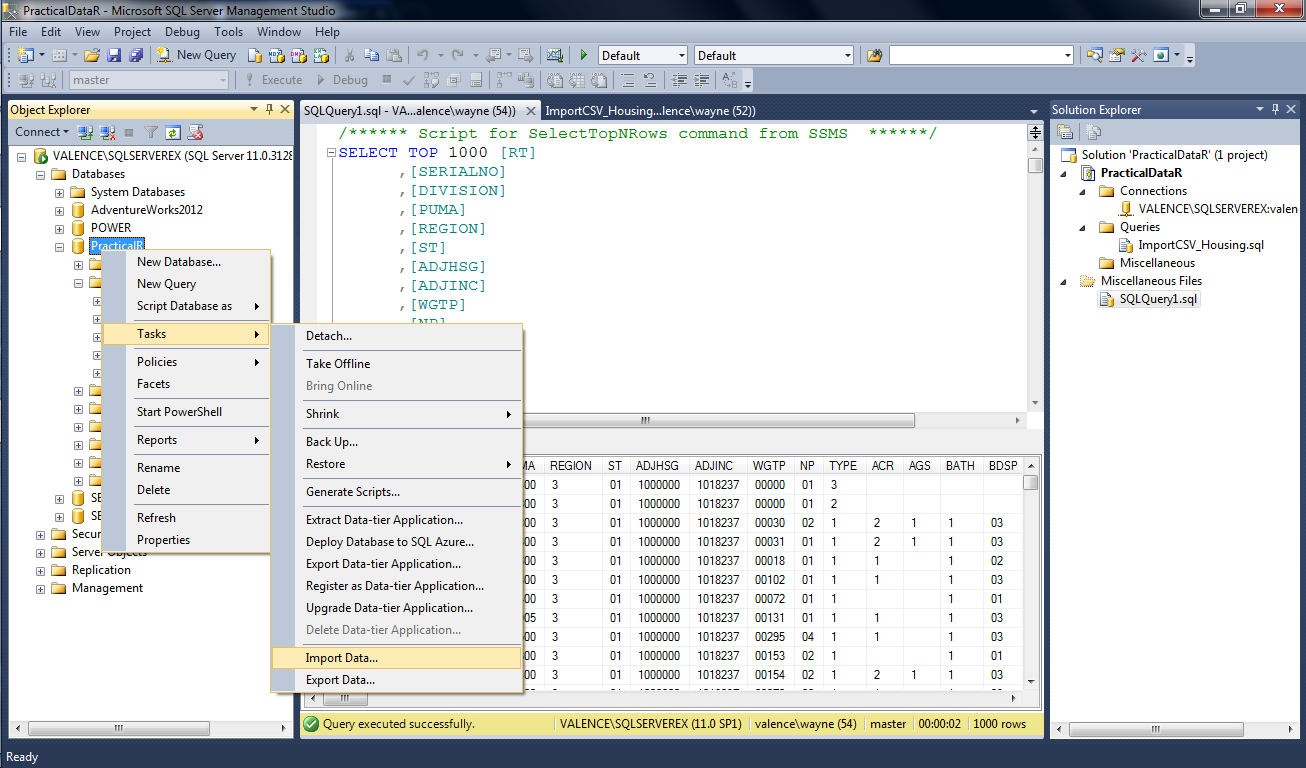Screen dimensions: 1306x768
Task: Click Object Explorer Stop script icon
Action: click(x=128, y=132)
